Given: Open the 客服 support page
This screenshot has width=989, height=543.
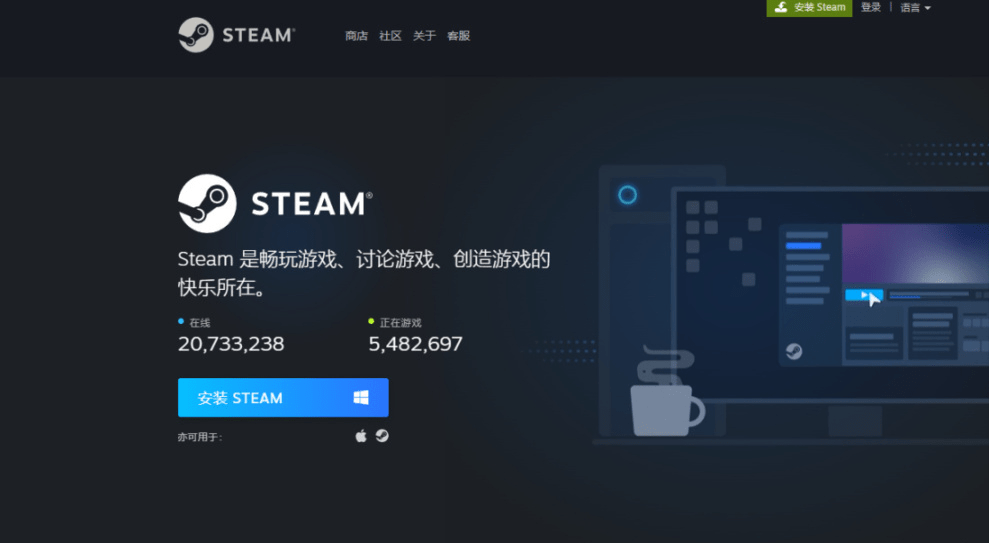Looking at the screenshot, I should pos(459,36).
